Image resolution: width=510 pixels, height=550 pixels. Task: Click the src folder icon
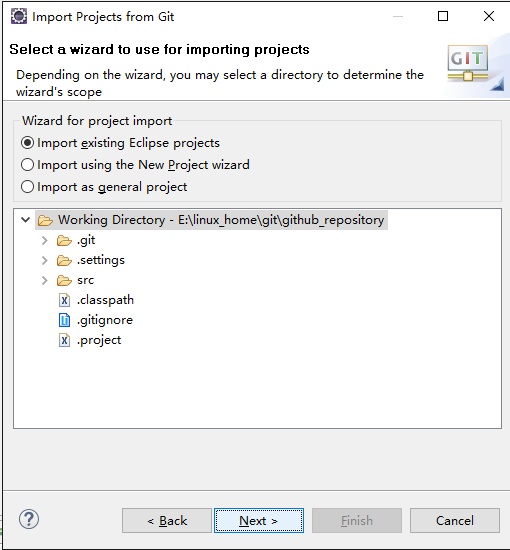point(64,281)
